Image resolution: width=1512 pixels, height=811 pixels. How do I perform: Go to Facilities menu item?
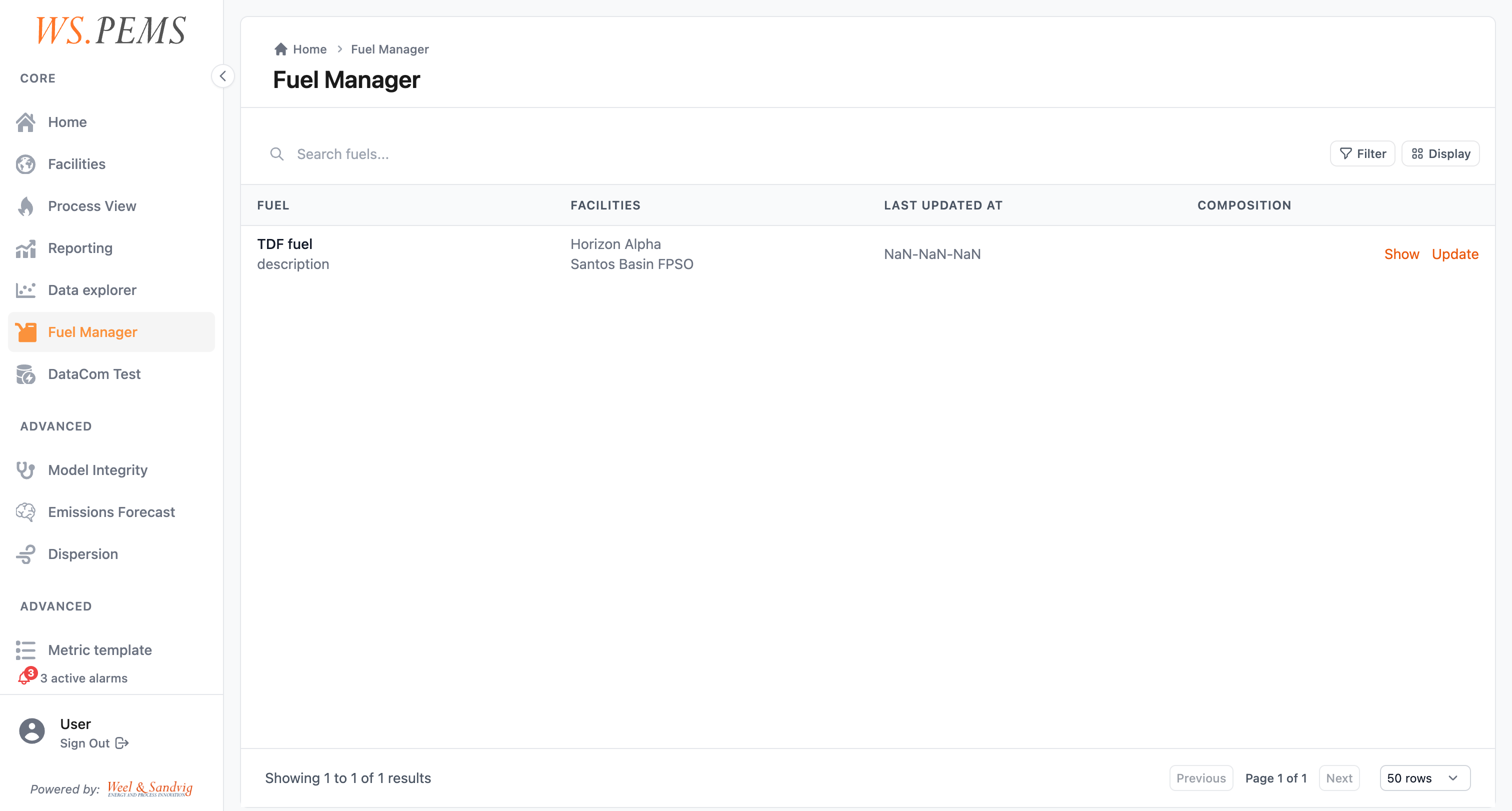pyautogui.click(x=111, y=164)
